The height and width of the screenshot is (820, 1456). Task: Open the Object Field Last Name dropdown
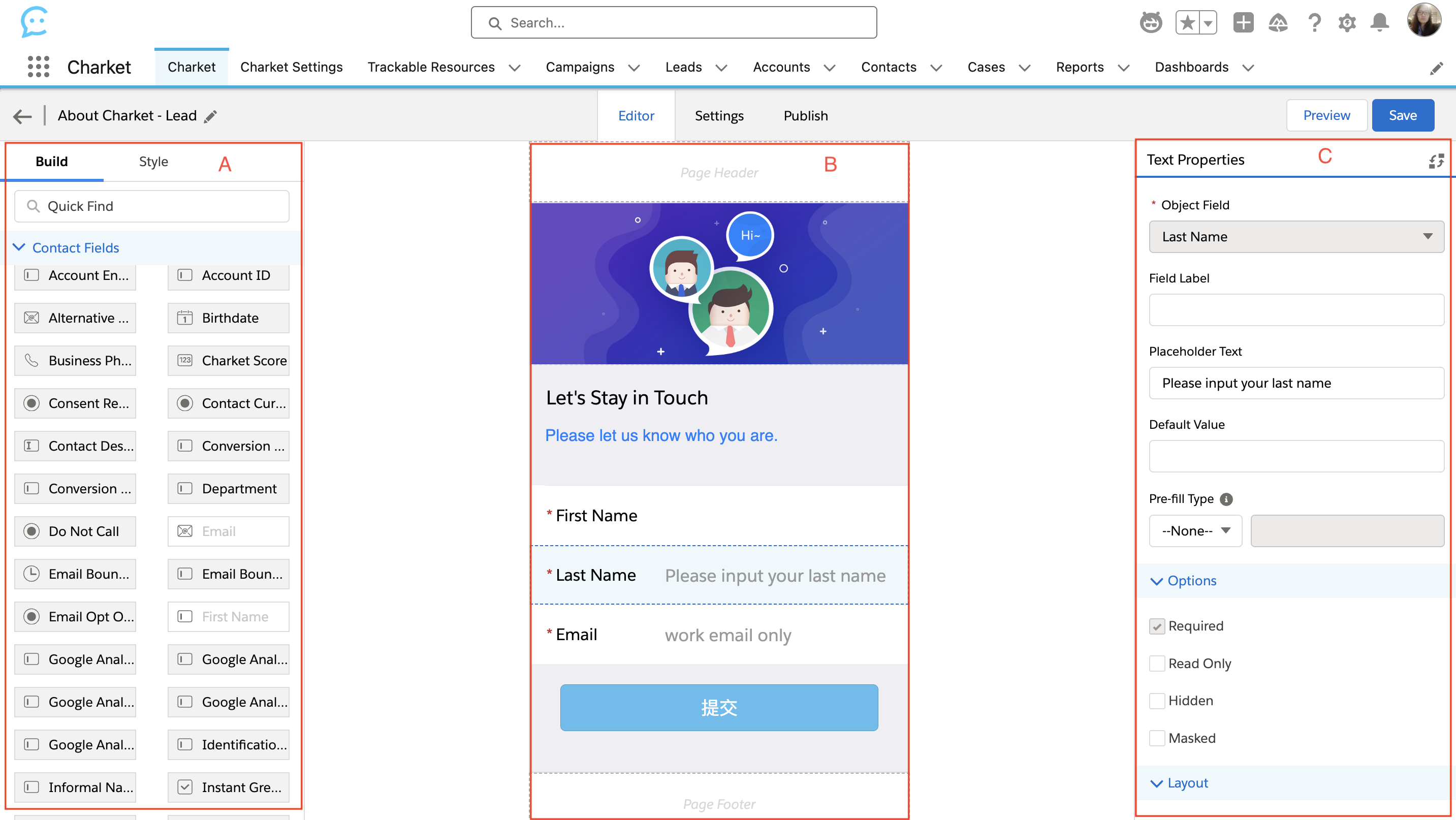1296,237
